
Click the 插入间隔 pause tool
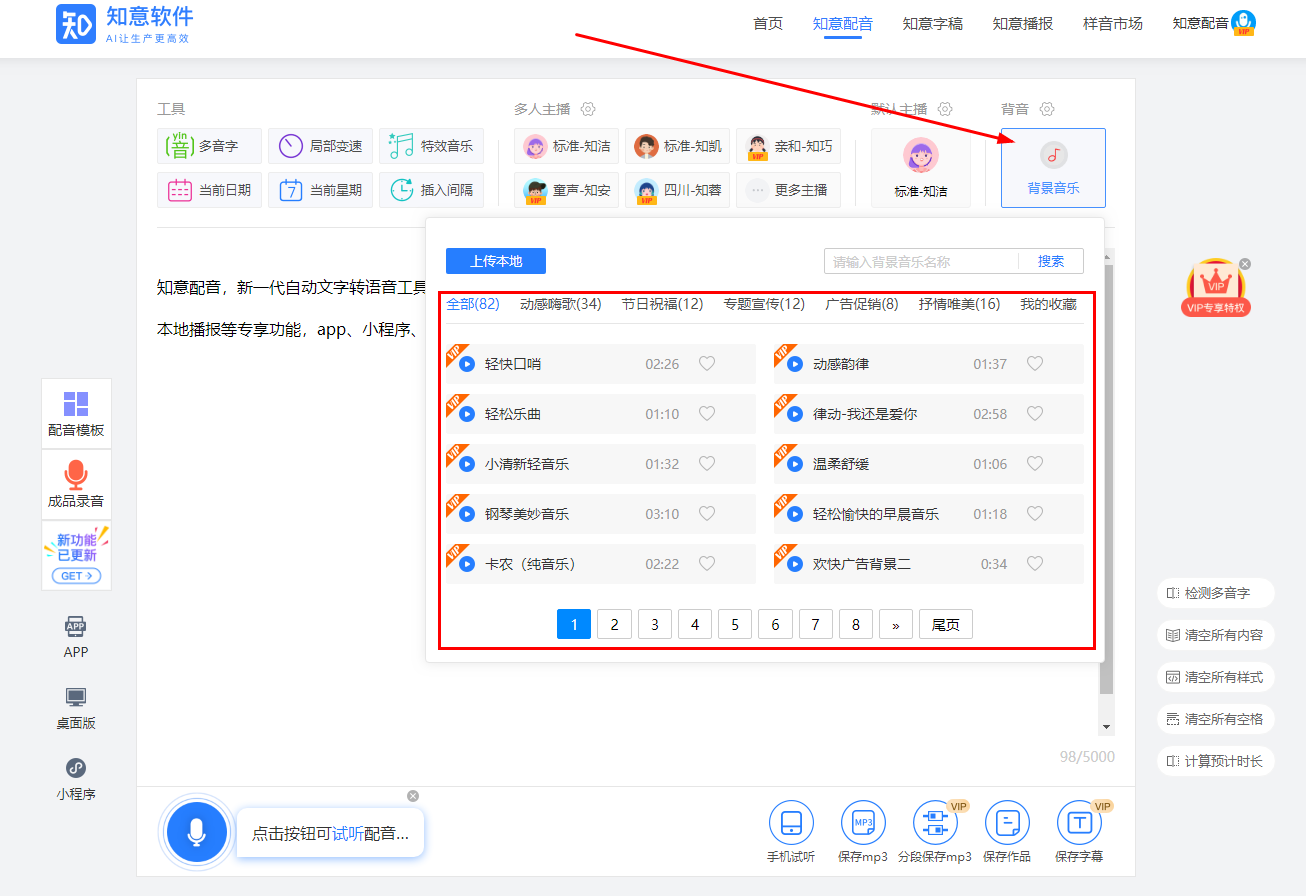click(431, 190)
